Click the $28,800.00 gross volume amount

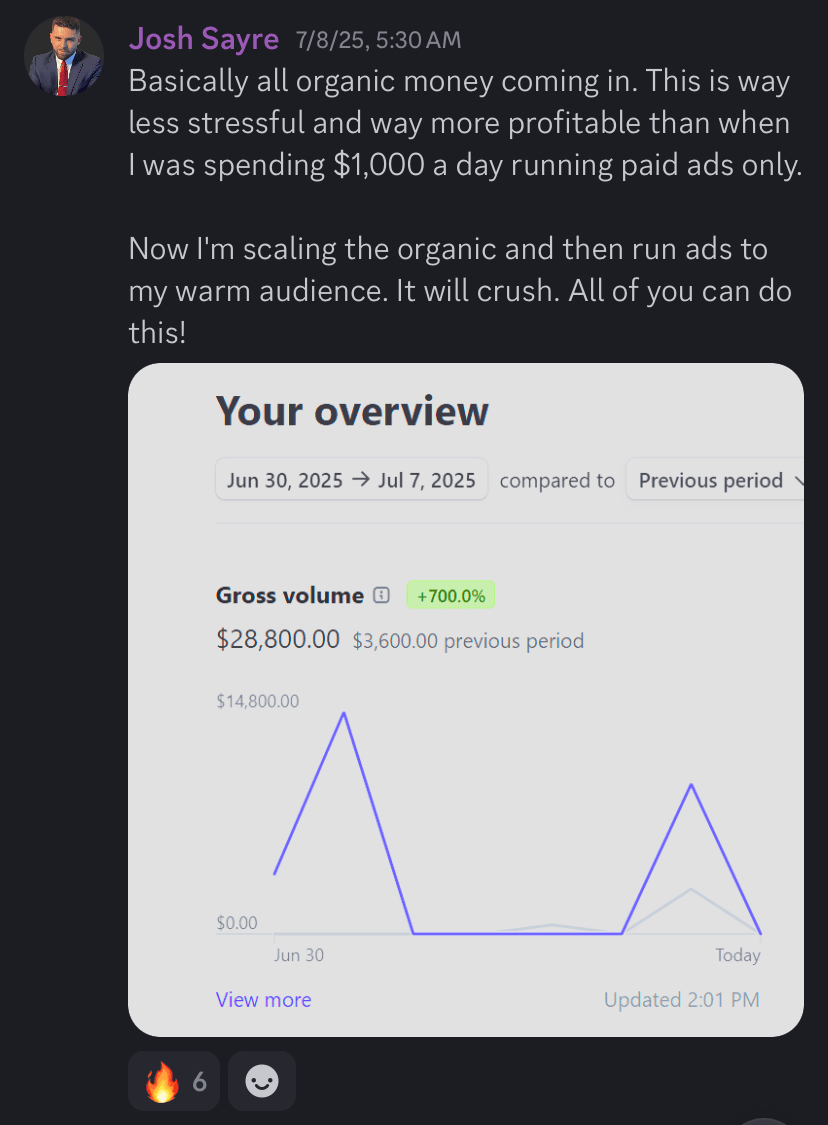coord(278,640)
